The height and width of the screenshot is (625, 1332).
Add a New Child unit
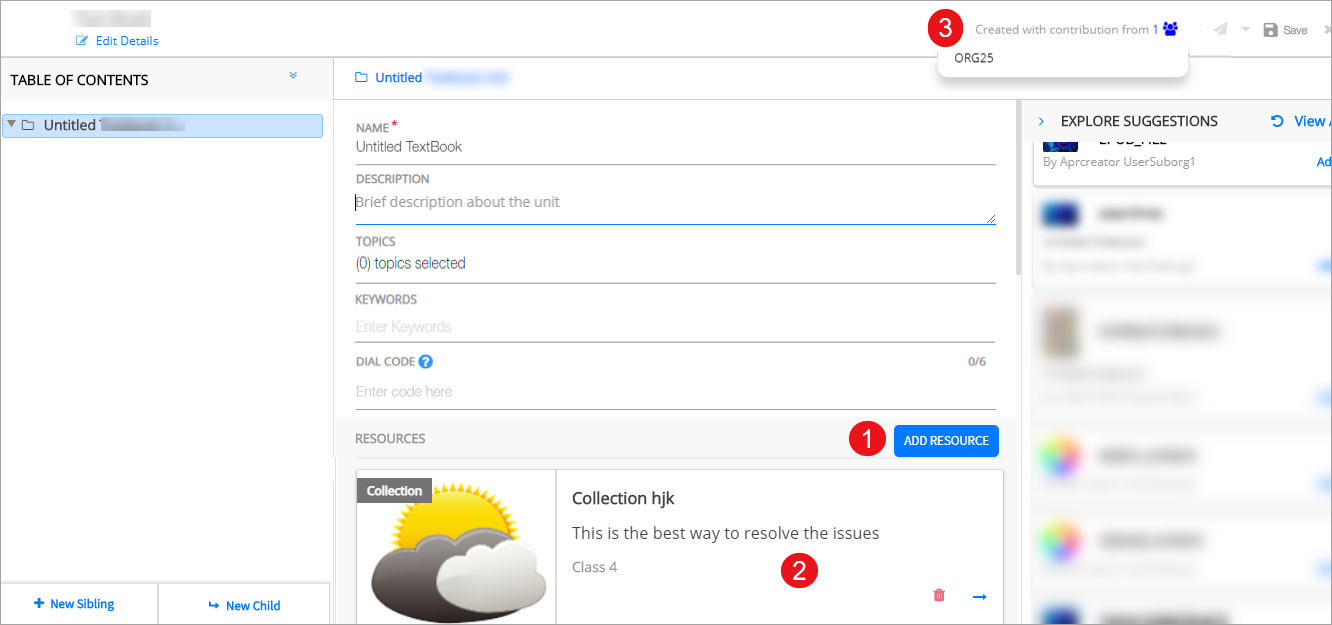(x=244, y=605)
